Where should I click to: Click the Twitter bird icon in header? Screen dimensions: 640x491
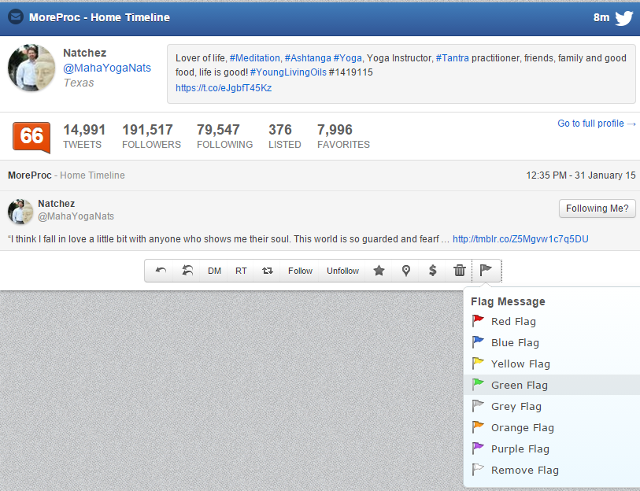tap(624, 18)
